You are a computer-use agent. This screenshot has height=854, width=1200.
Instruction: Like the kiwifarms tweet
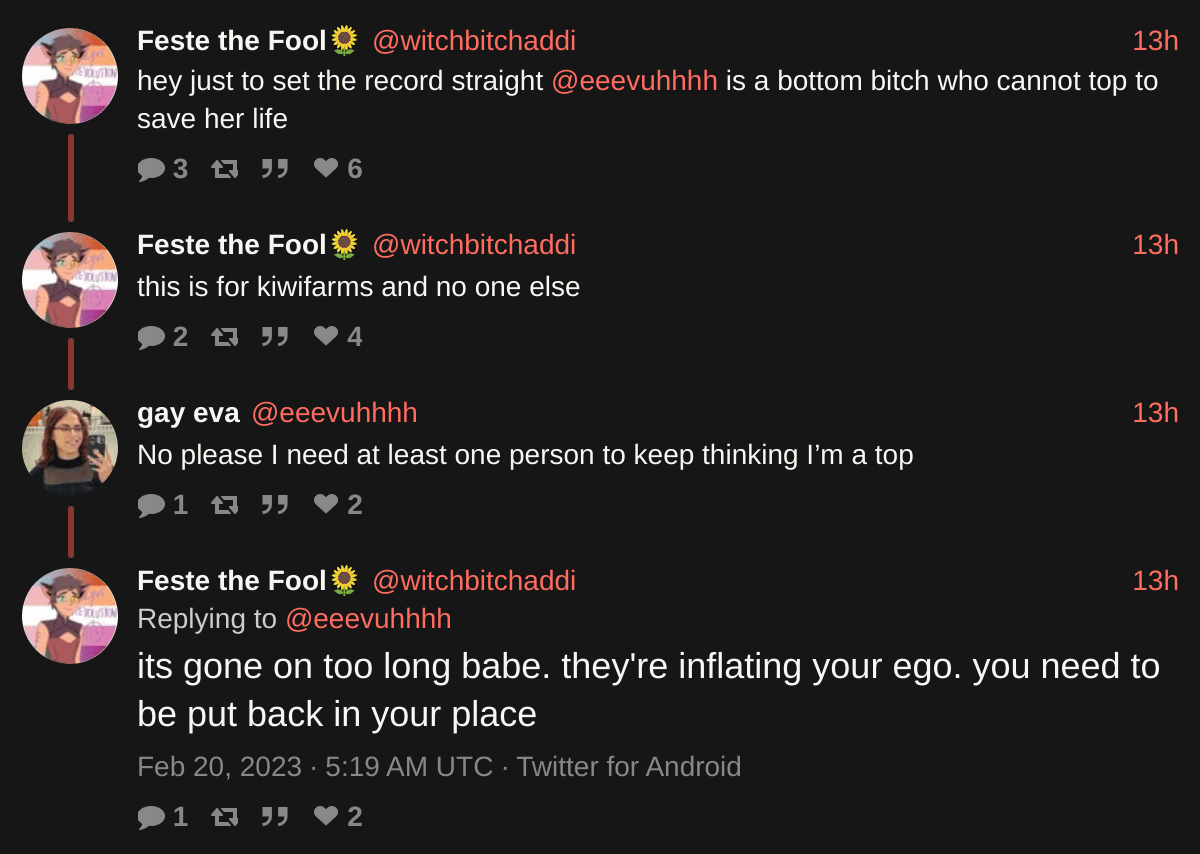(x=326, y=336)
